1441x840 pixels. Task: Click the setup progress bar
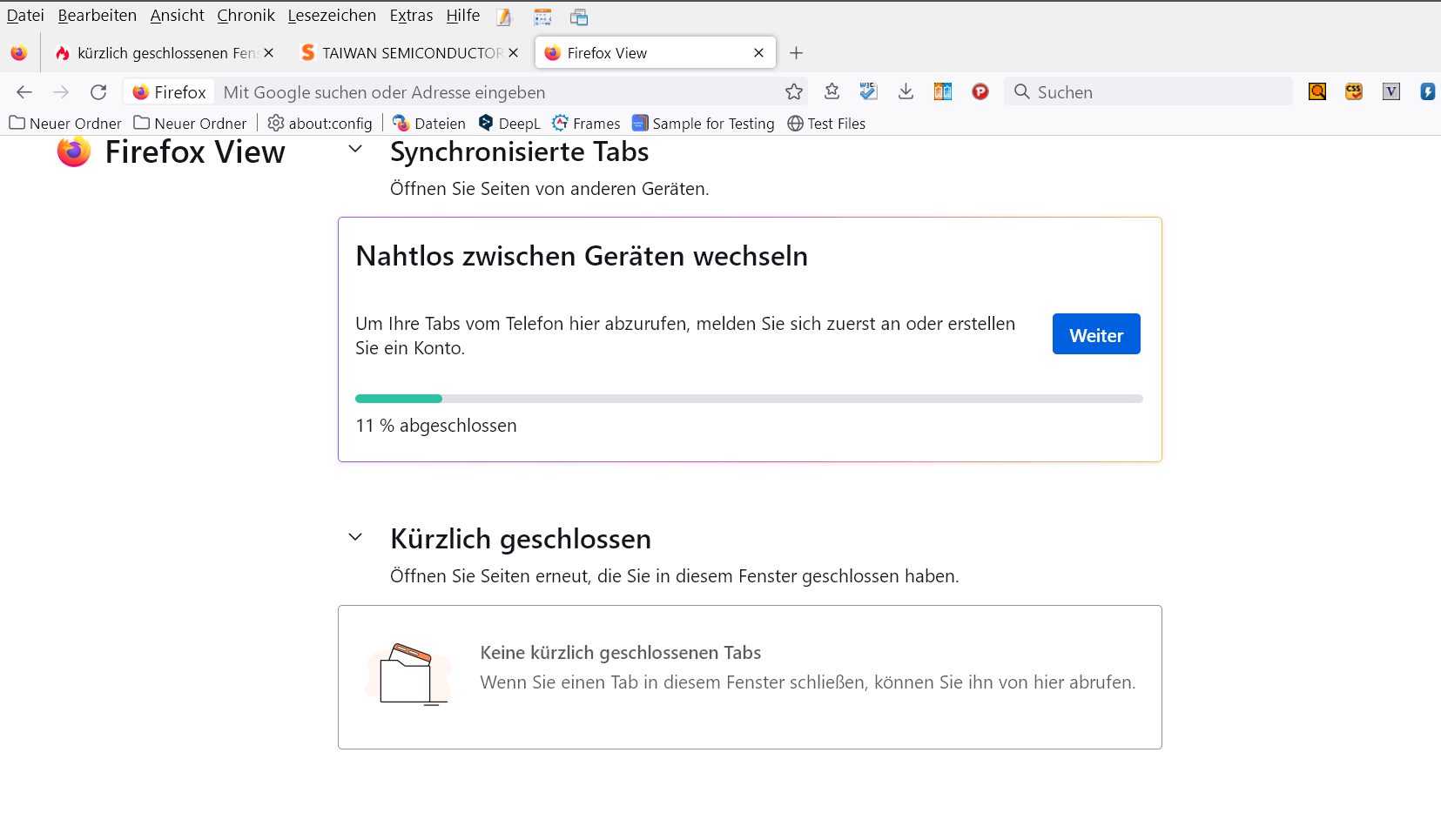749,399
